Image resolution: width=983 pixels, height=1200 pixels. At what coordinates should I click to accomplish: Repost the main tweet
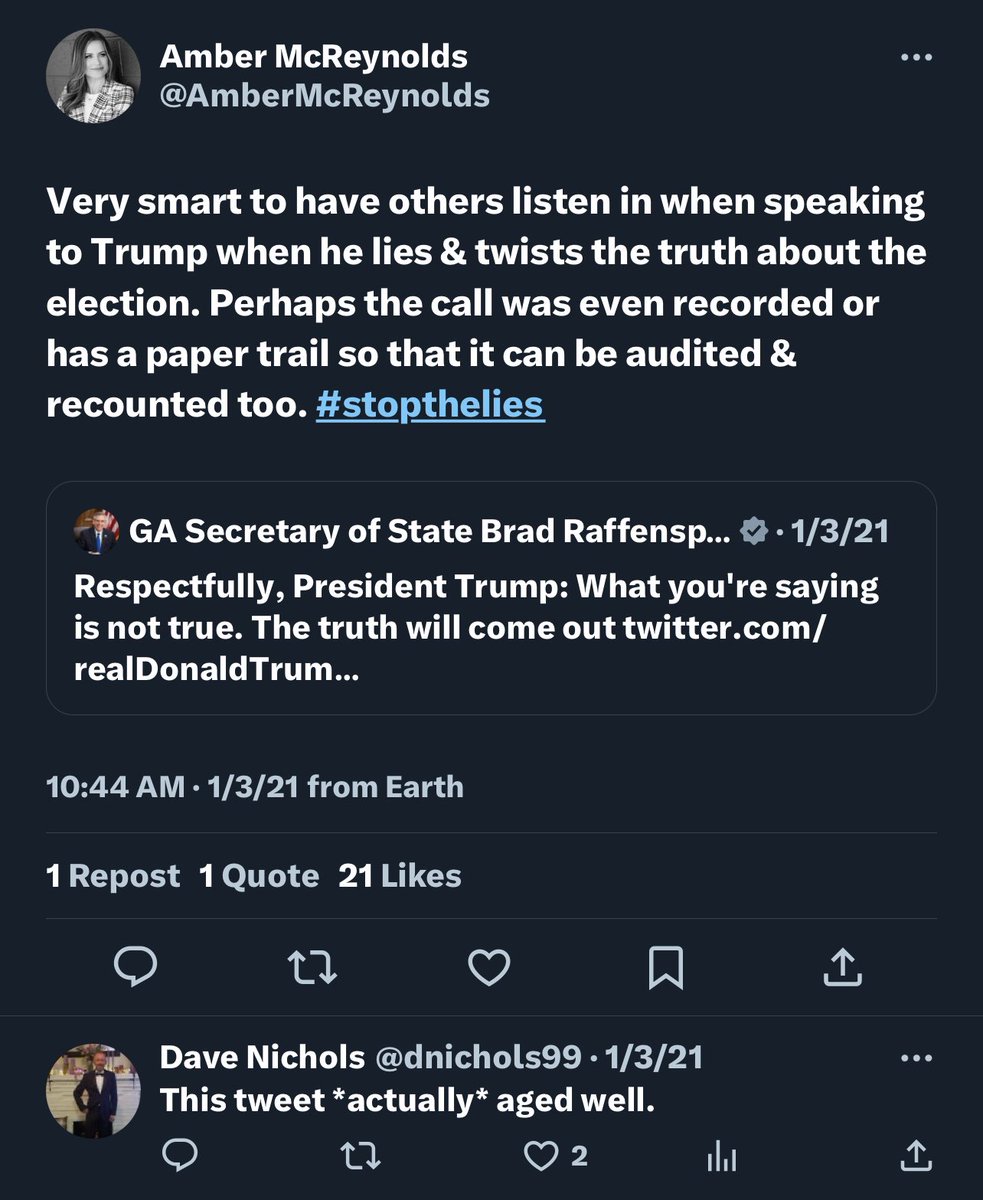tap(310, 966)
